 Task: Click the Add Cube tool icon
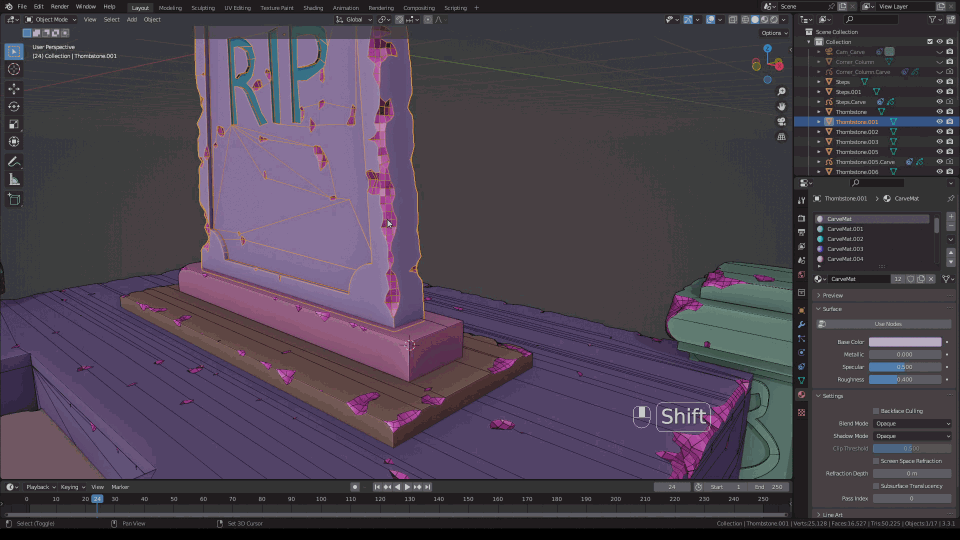[14, 199]
